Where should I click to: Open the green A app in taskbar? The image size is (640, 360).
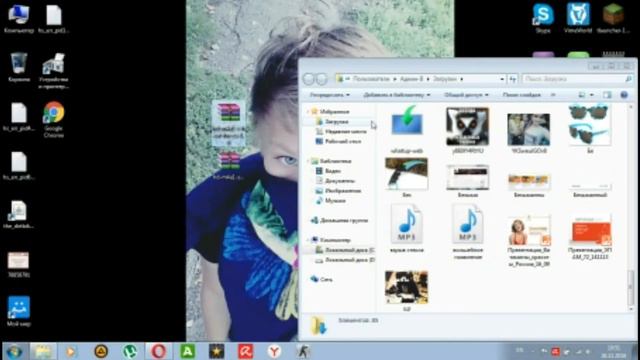(187, 351)
